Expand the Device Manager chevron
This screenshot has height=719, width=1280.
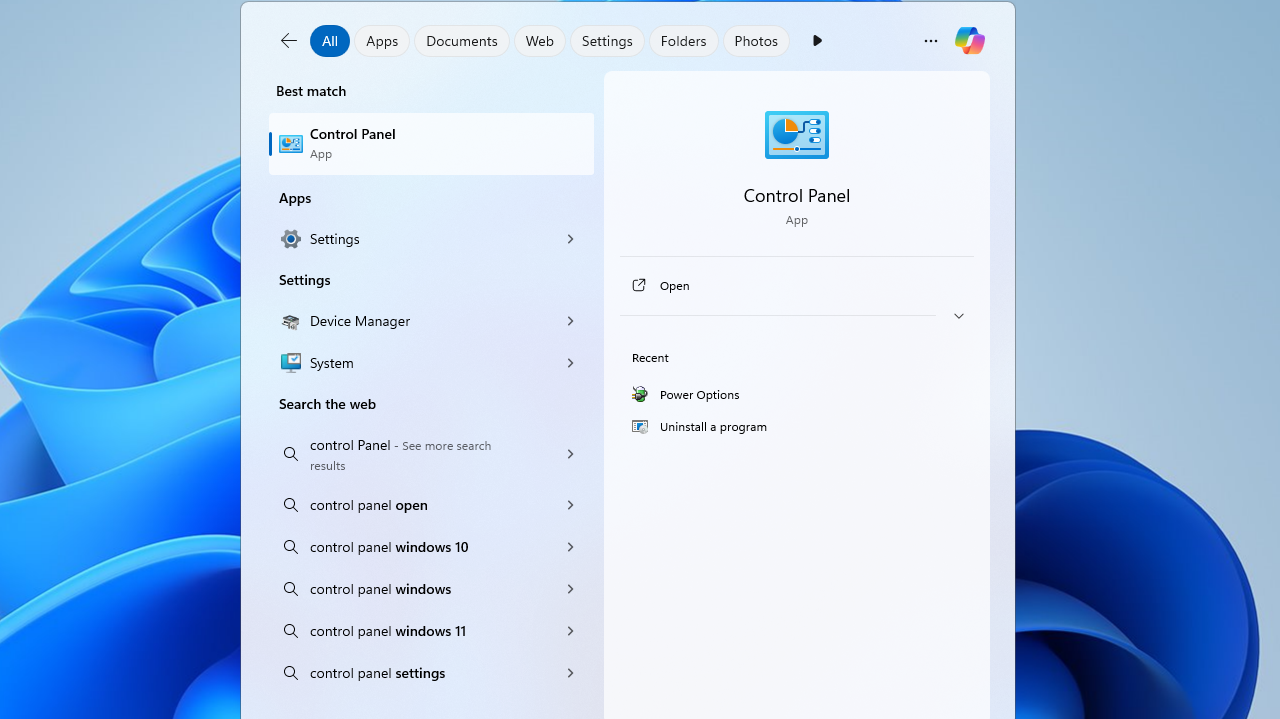tap(570, 321)
